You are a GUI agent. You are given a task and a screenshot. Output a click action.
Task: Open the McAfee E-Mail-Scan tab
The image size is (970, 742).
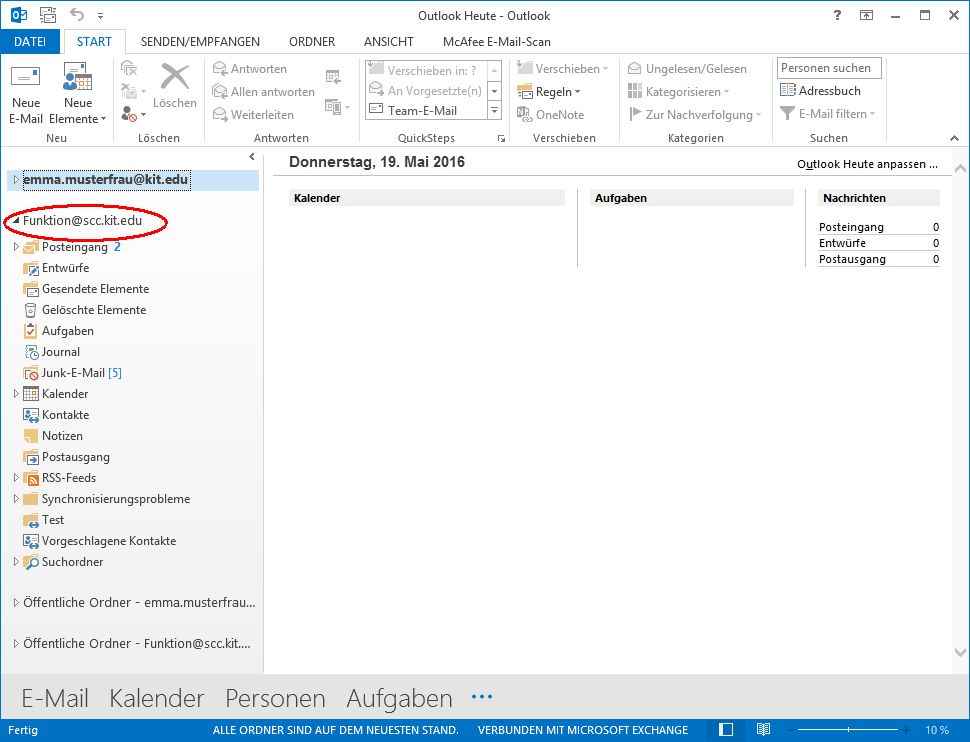tap(497, 41)
